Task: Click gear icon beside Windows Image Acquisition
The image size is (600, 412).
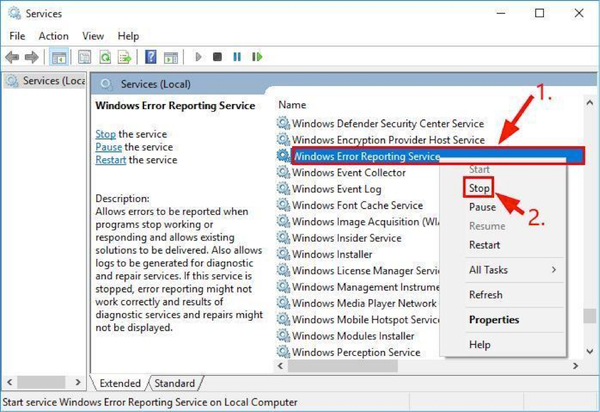Action: 283,221
